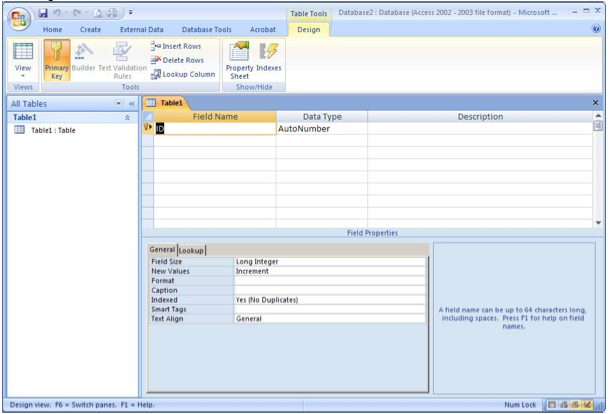Click the select-all corner of the design grid
The height and width of the screenshot is (414, 610).
pyautogui.click(x=148, y=117)
